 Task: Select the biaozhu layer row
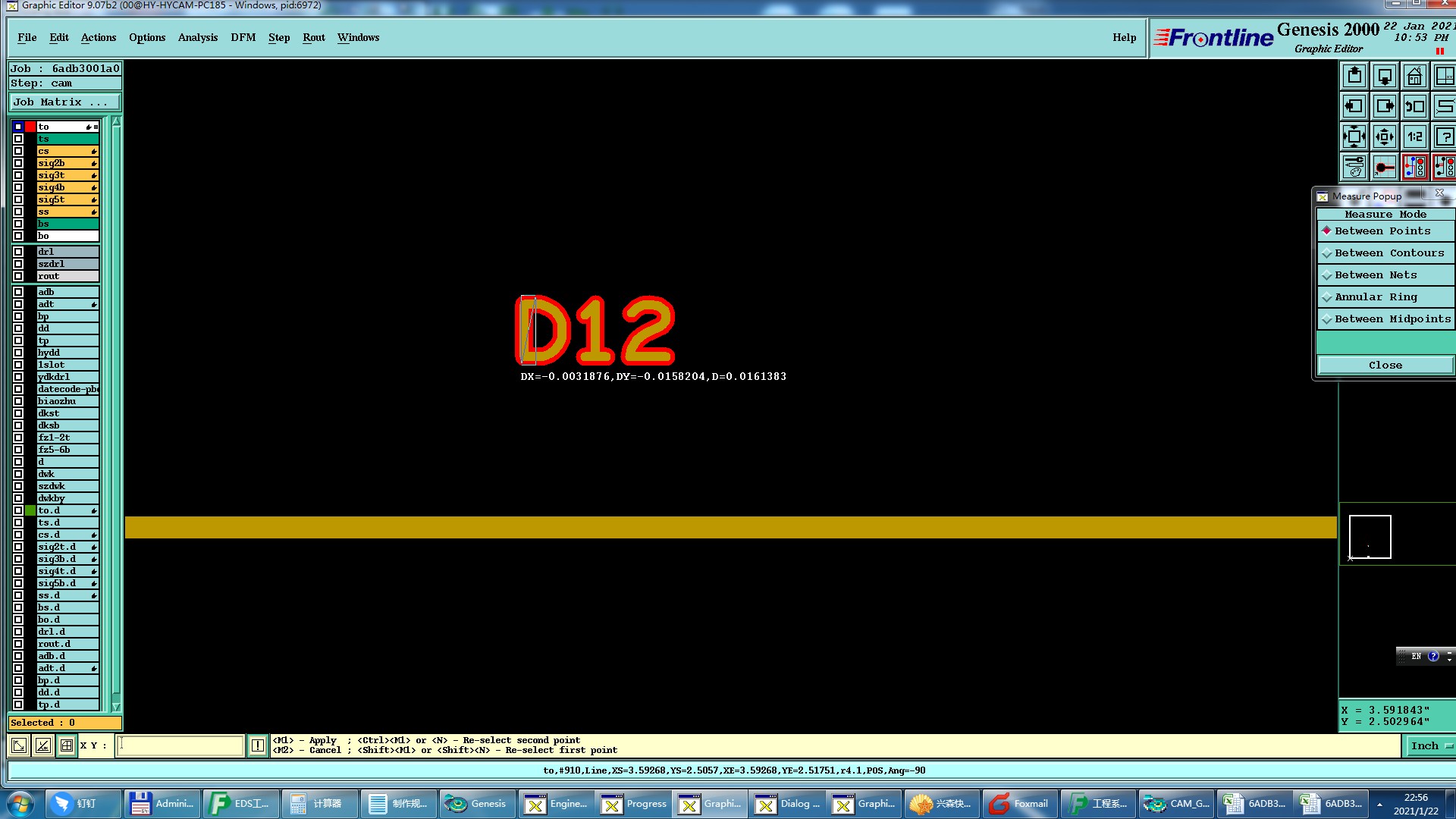pos(67,401)
